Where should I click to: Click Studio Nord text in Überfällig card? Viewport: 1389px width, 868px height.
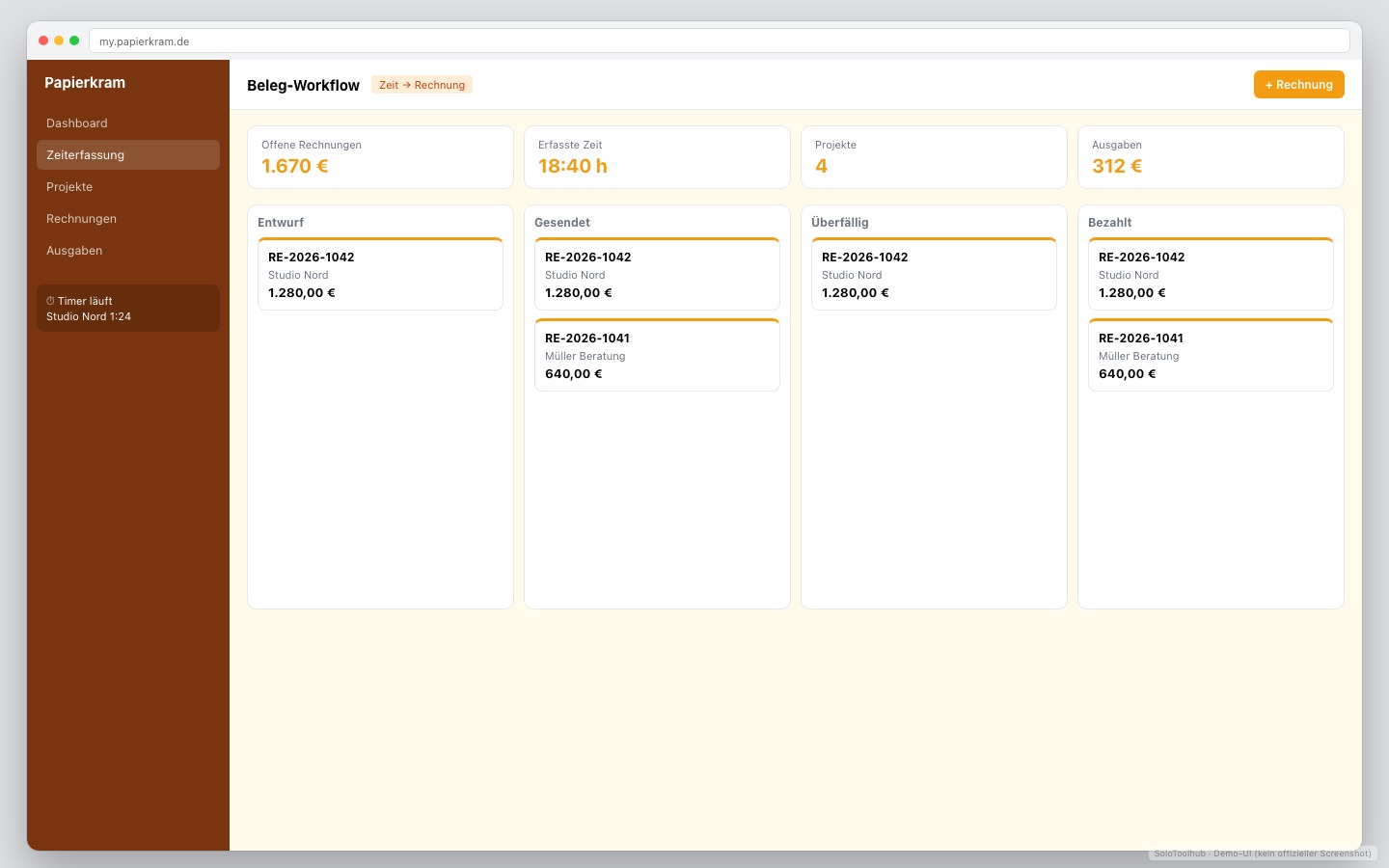coord(852,275)
